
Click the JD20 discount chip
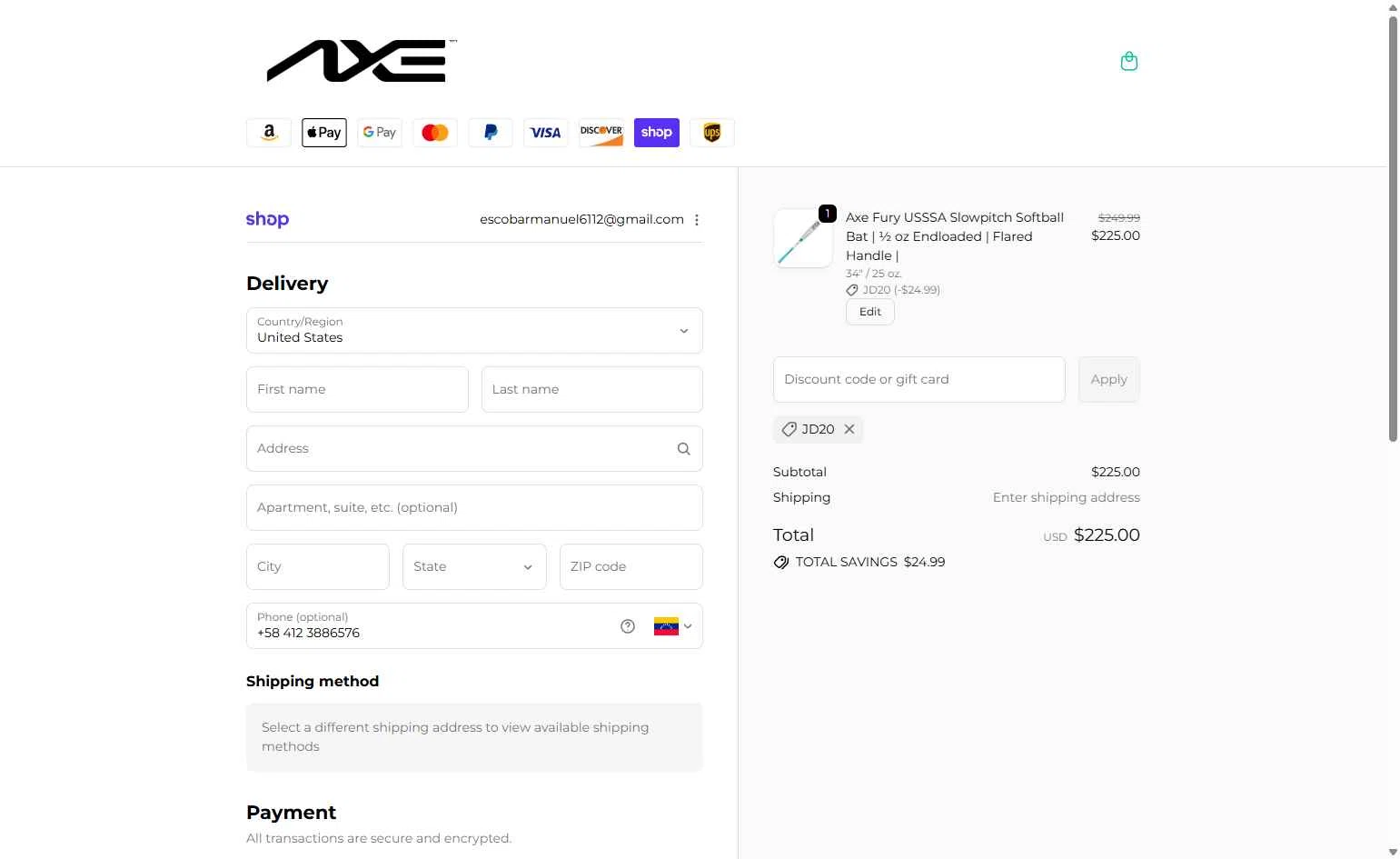[x=818, y=429]
